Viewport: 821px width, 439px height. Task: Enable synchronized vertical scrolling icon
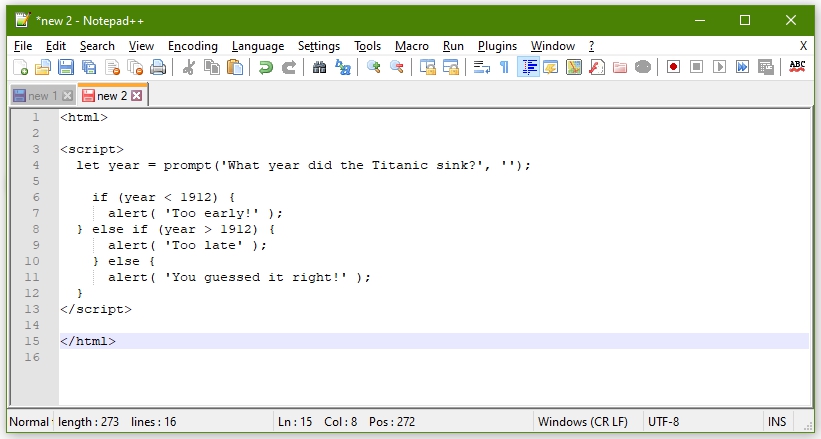tap(428, 67)
